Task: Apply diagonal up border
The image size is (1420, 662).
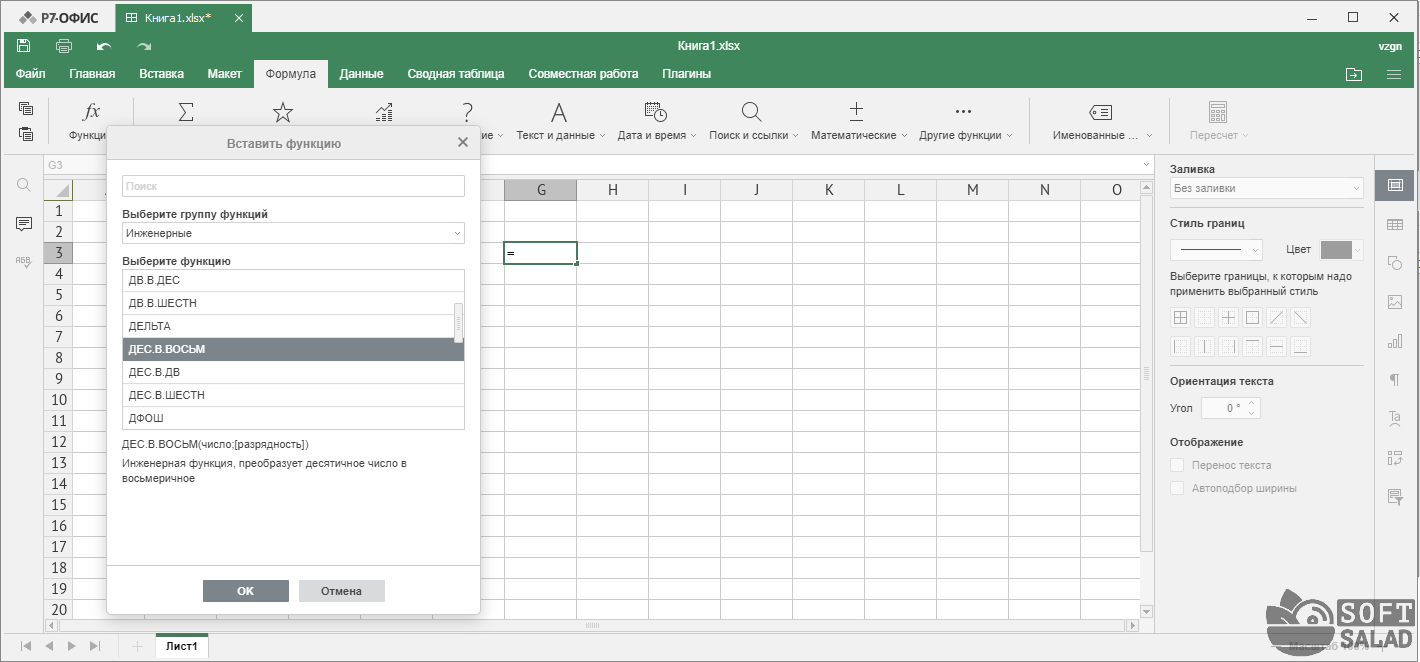Action: (1277, 318)
